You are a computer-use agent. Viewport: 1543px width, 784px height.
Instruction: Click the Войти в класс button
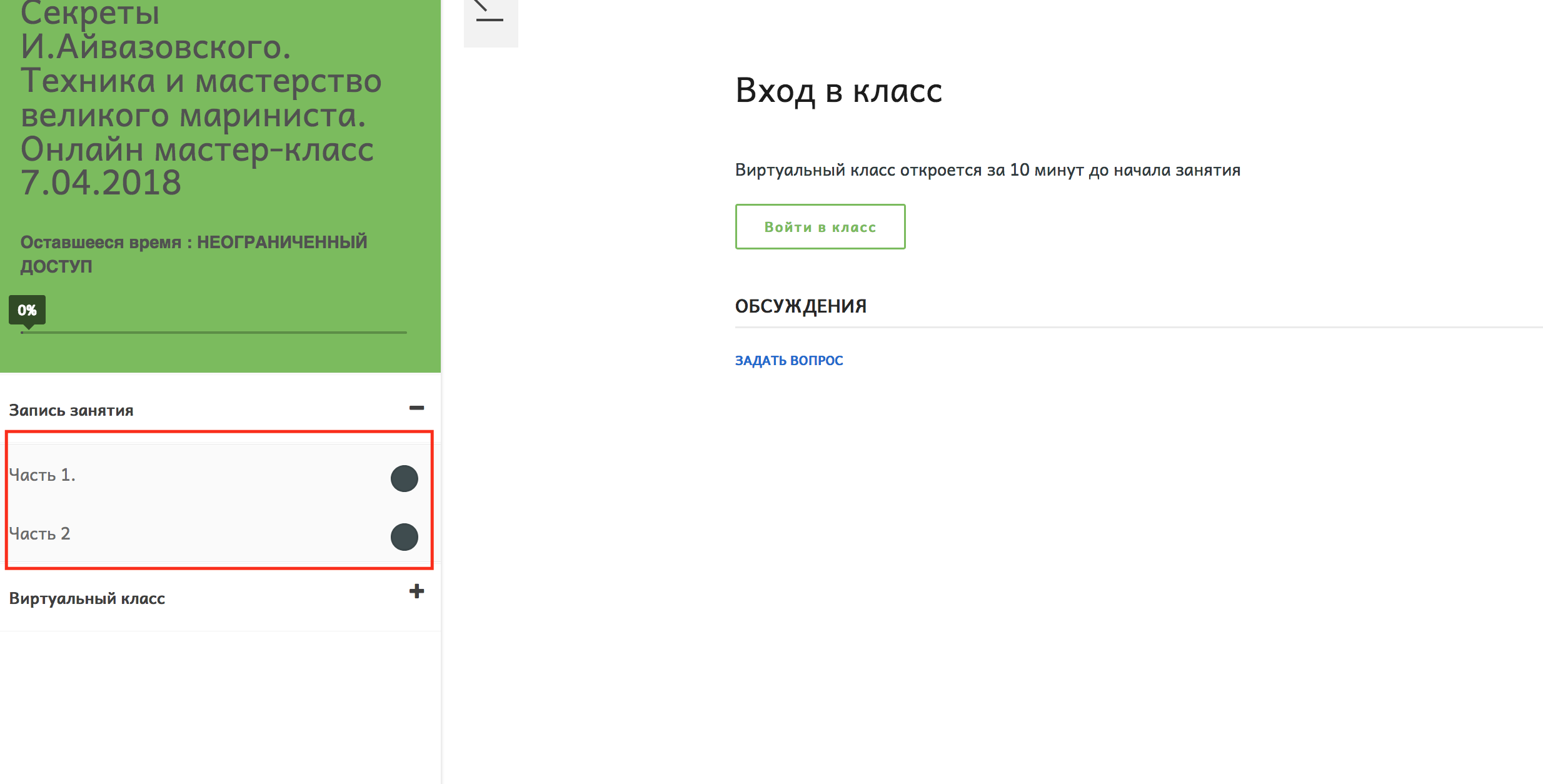820,227
